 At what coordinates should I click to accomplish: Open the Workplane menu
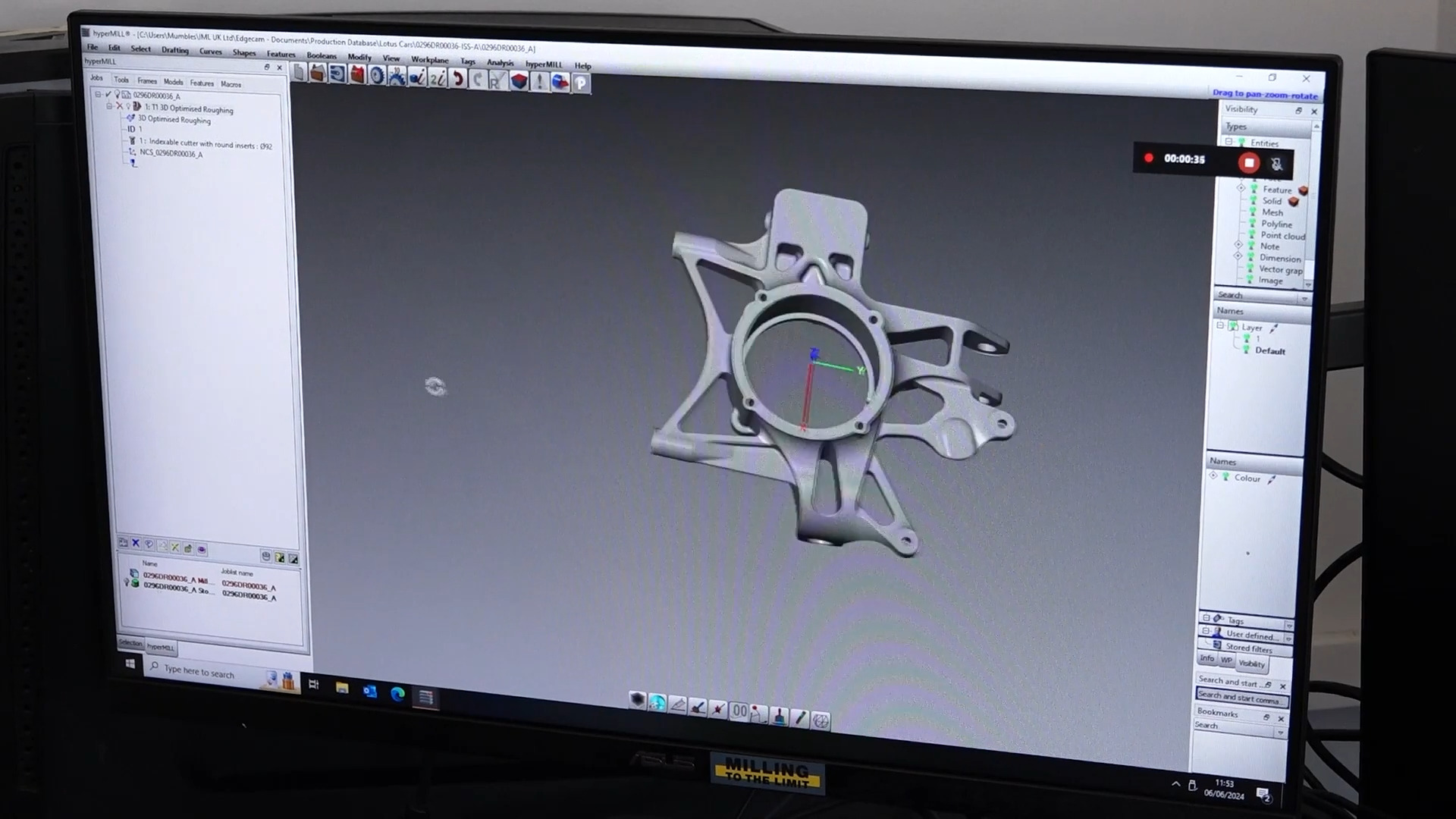pyautogui.click(x=429, y=60)
